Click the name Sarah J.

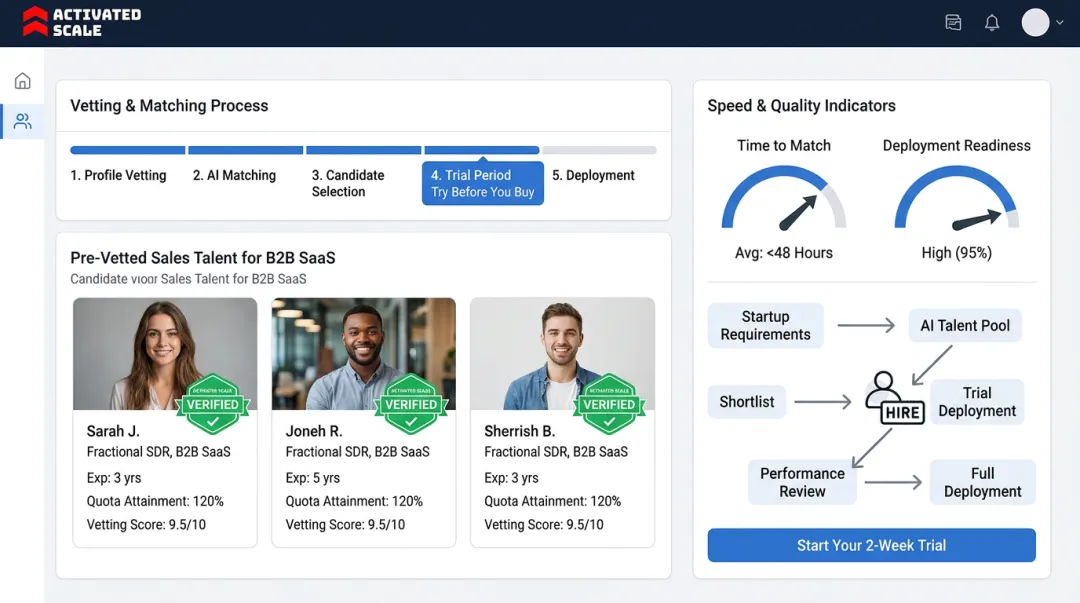pyautogui.click(x=113, y=431)
